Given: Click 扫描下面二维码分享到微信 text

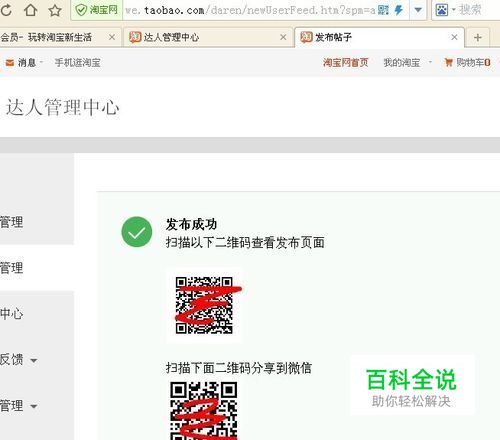Looking at the screenshot, I should [x=239, y=368].
